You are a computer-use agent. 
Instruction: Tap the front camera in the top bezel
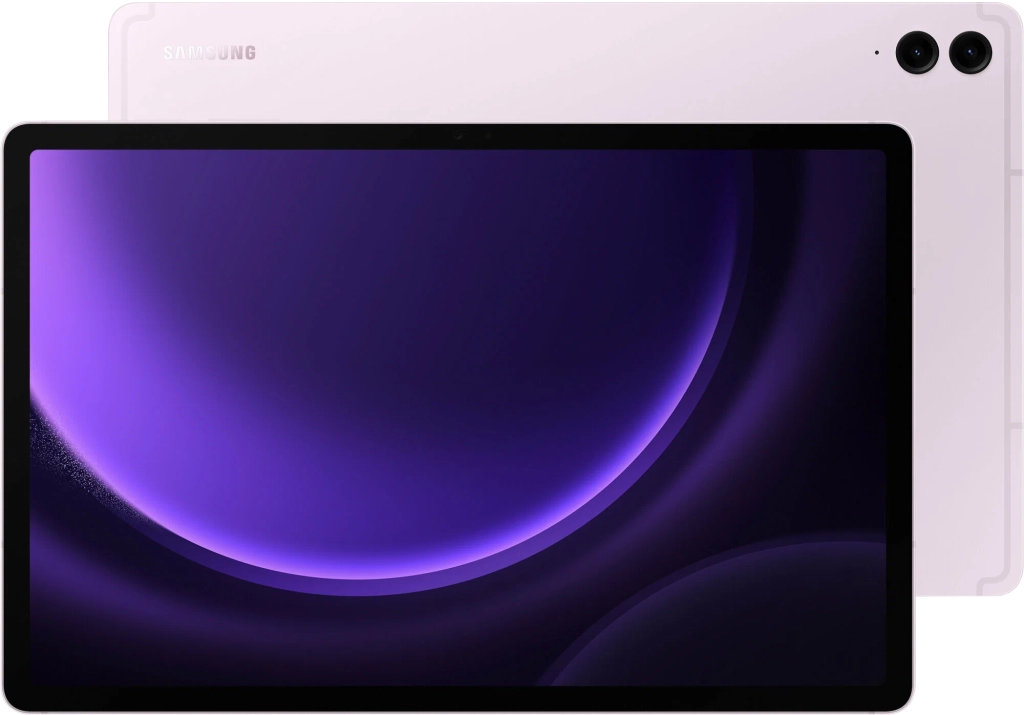point(459,136)
